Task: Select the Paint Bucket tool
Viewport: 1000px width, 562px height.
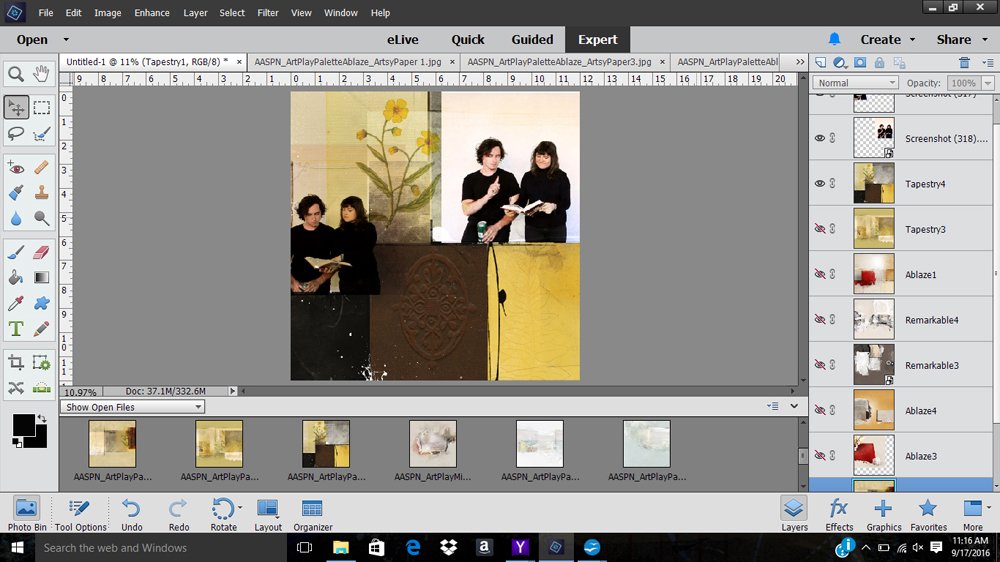Action: 16,277
